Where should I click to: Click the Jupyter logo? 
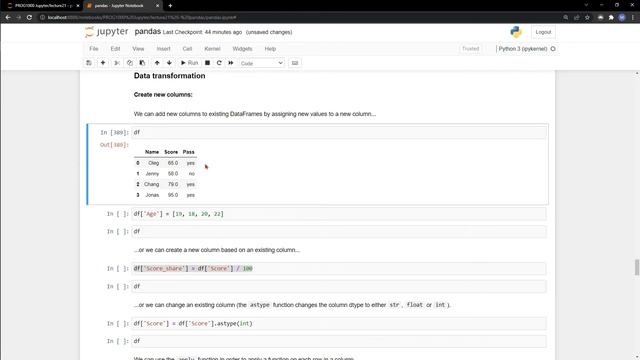pos(107,32)
